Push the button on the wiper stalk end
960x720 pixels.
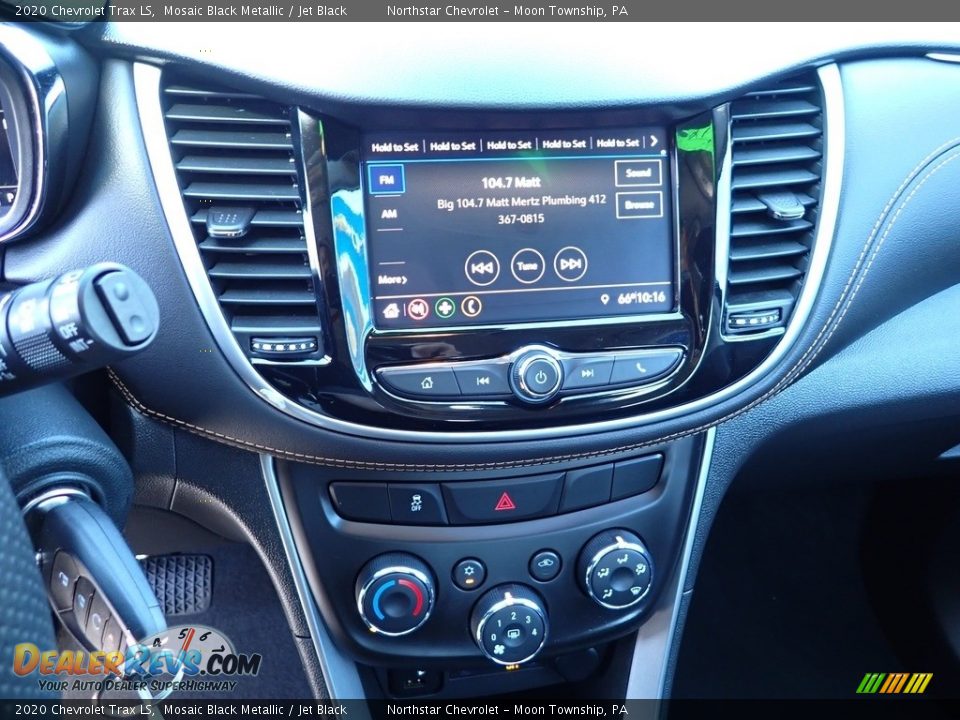(126, 306)
